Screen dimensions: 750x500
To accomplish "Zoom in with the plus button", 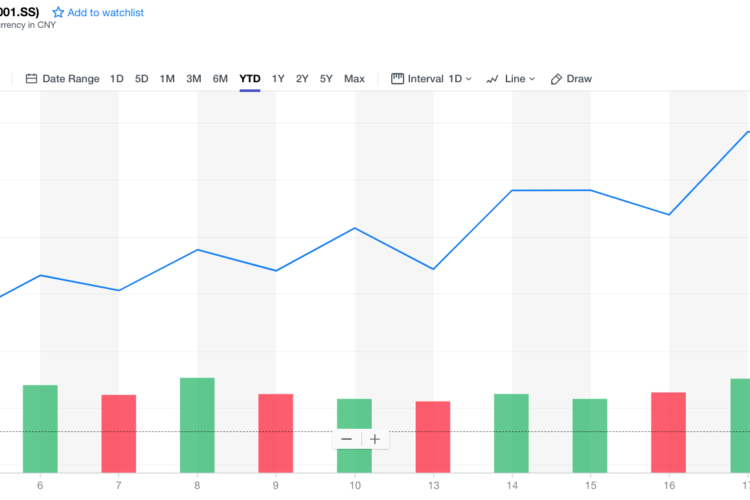I will coord(375,439).
